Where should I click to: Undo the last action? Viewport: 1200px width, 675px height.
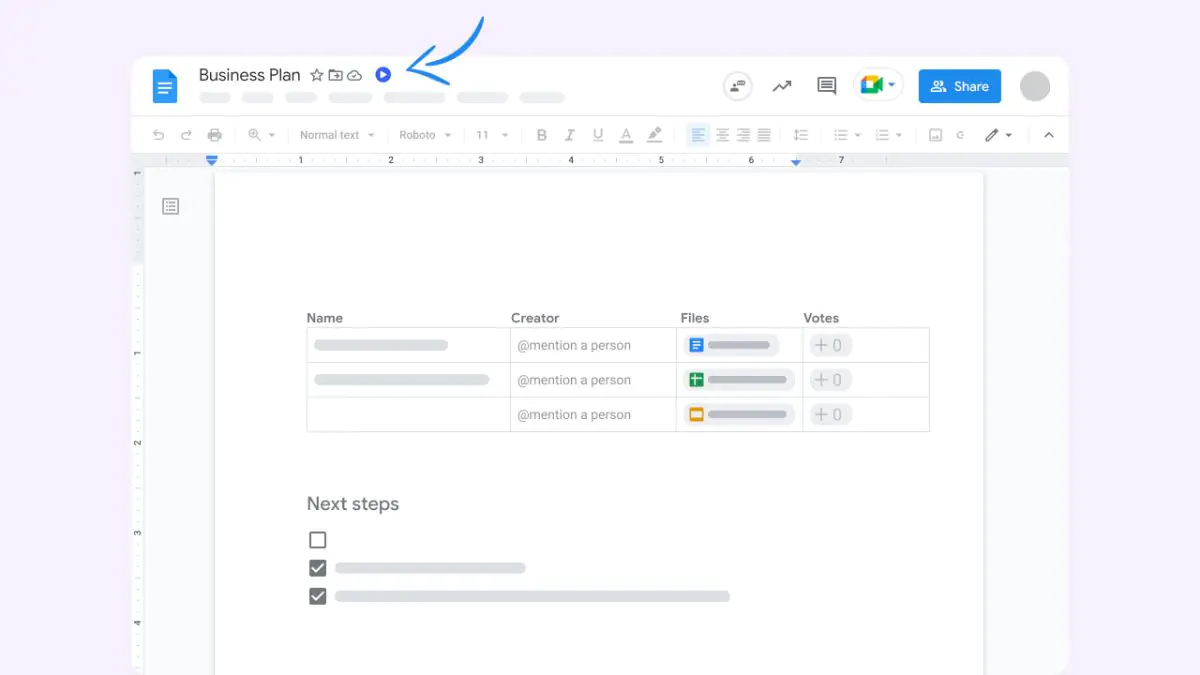point(158,134)
